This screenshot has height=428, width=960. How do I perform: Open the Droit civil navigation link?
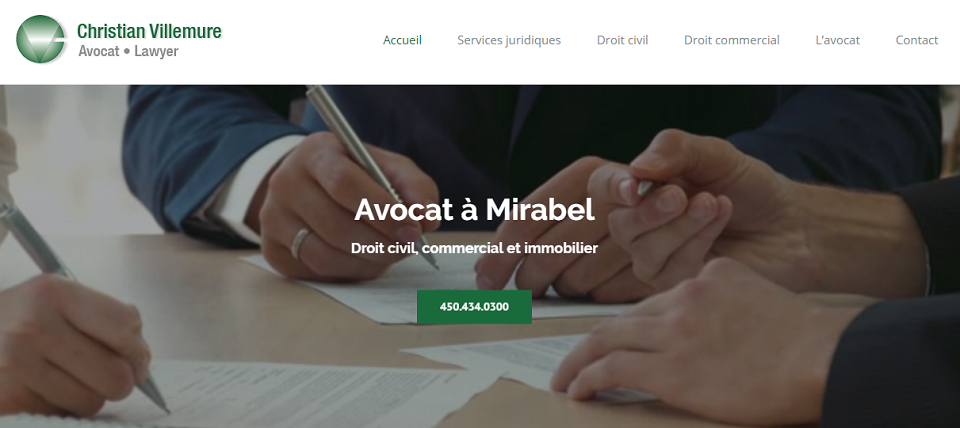coord(622,40)
